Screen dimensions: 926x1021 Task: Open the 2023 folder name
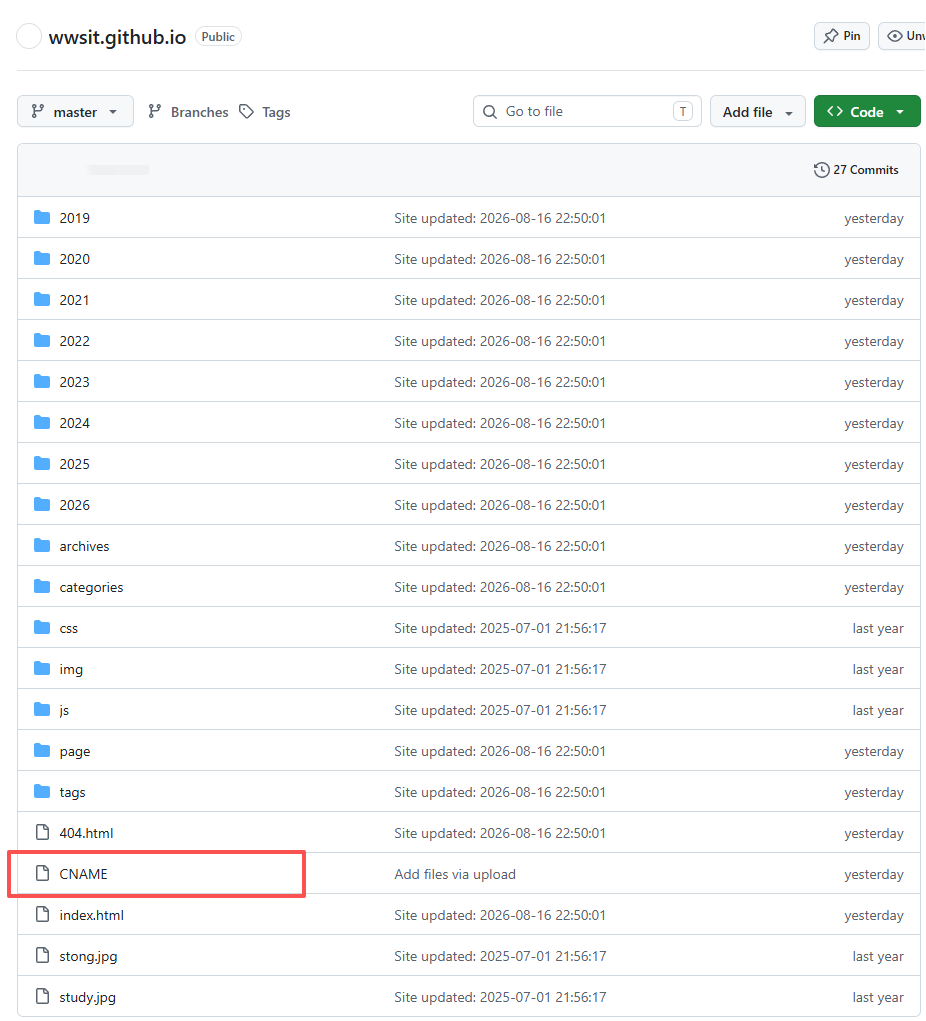pyautogui.click(x=75, y=382)
